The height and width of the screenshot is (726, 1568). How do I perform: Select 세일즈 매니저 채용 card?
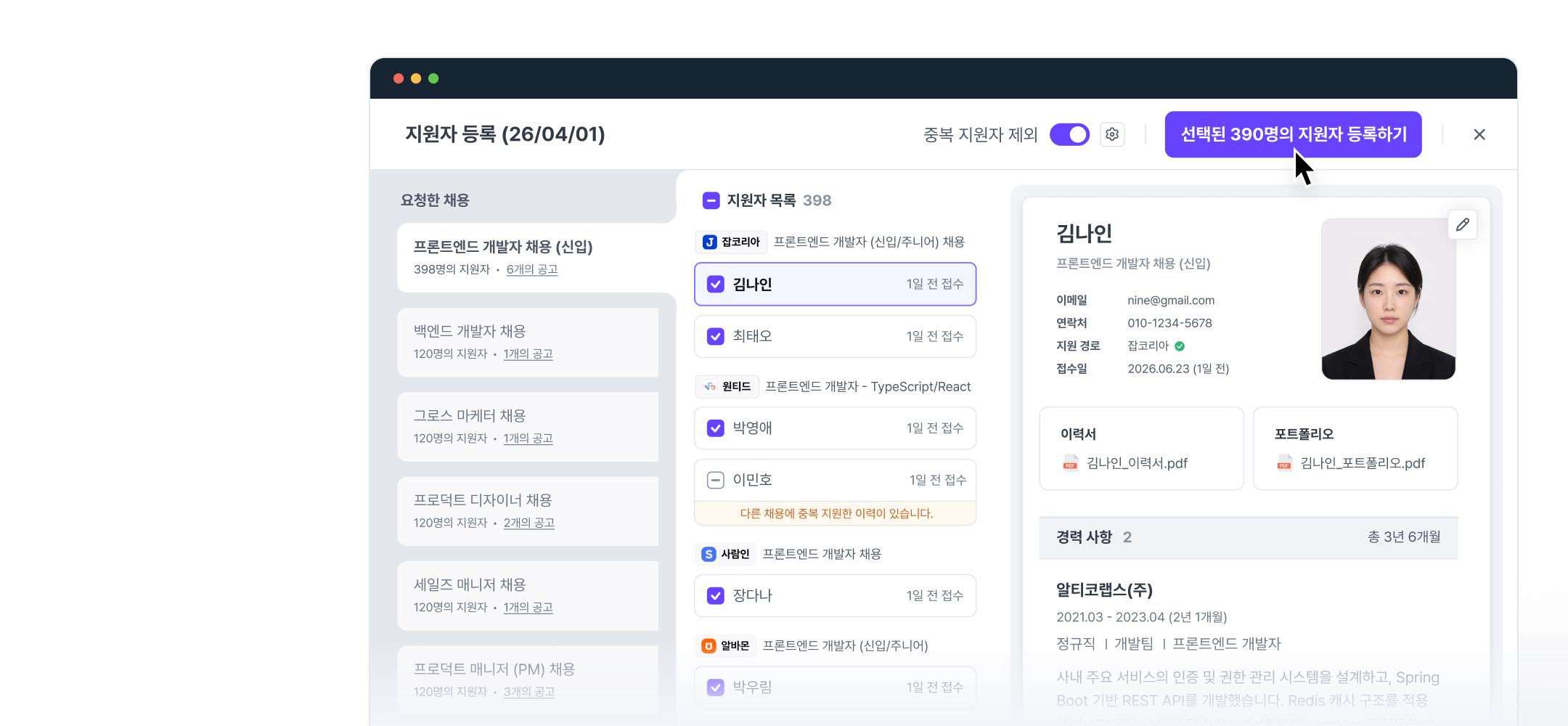pyautogui.click(x=528, y=595)
